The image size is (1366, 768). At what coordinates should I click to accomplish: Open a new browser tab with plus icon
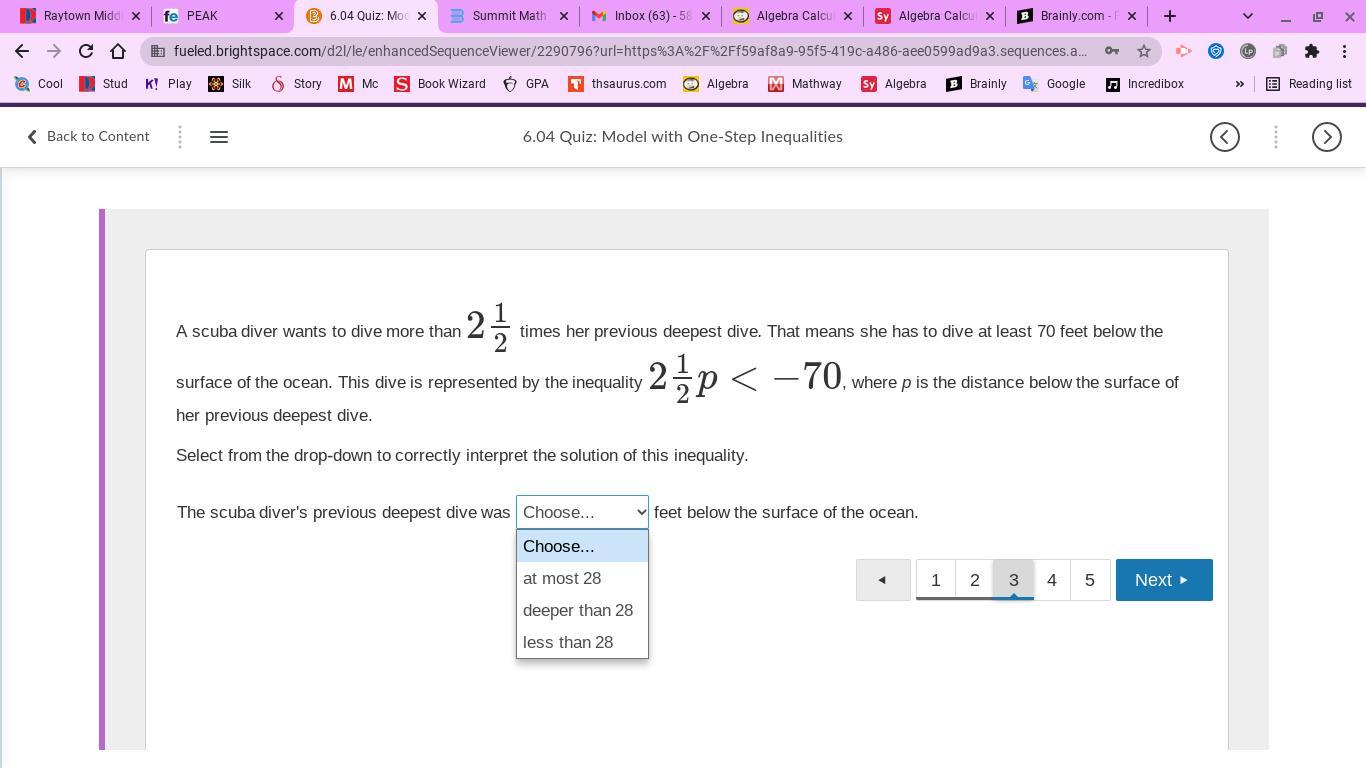tap(1170, 16)
